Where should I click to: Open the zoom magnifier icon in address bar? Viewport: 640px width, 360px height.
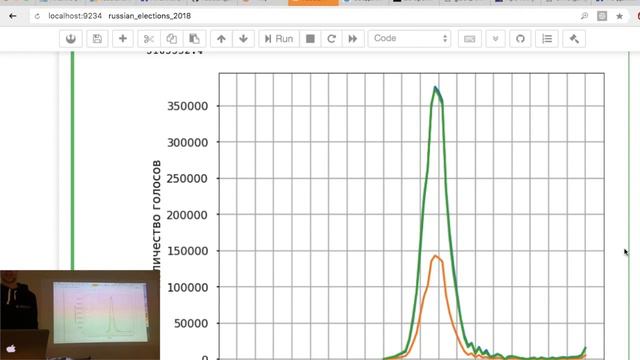[584, 16]
